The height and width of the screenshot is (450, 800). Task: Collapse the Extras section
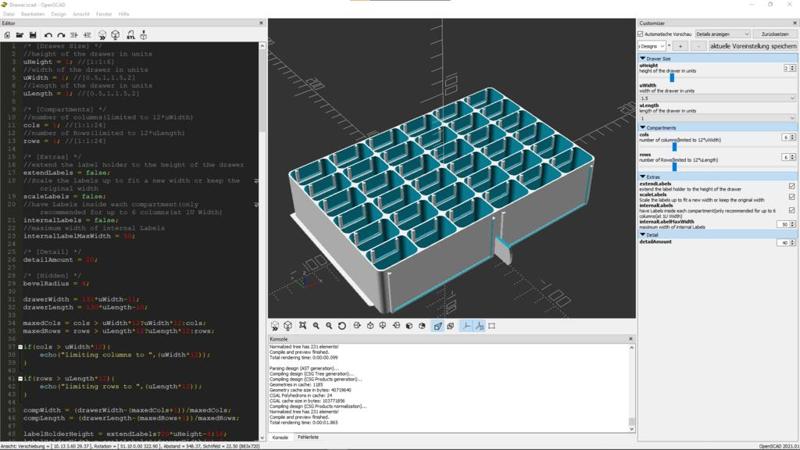pyautogui.click(x=643, y=177)
